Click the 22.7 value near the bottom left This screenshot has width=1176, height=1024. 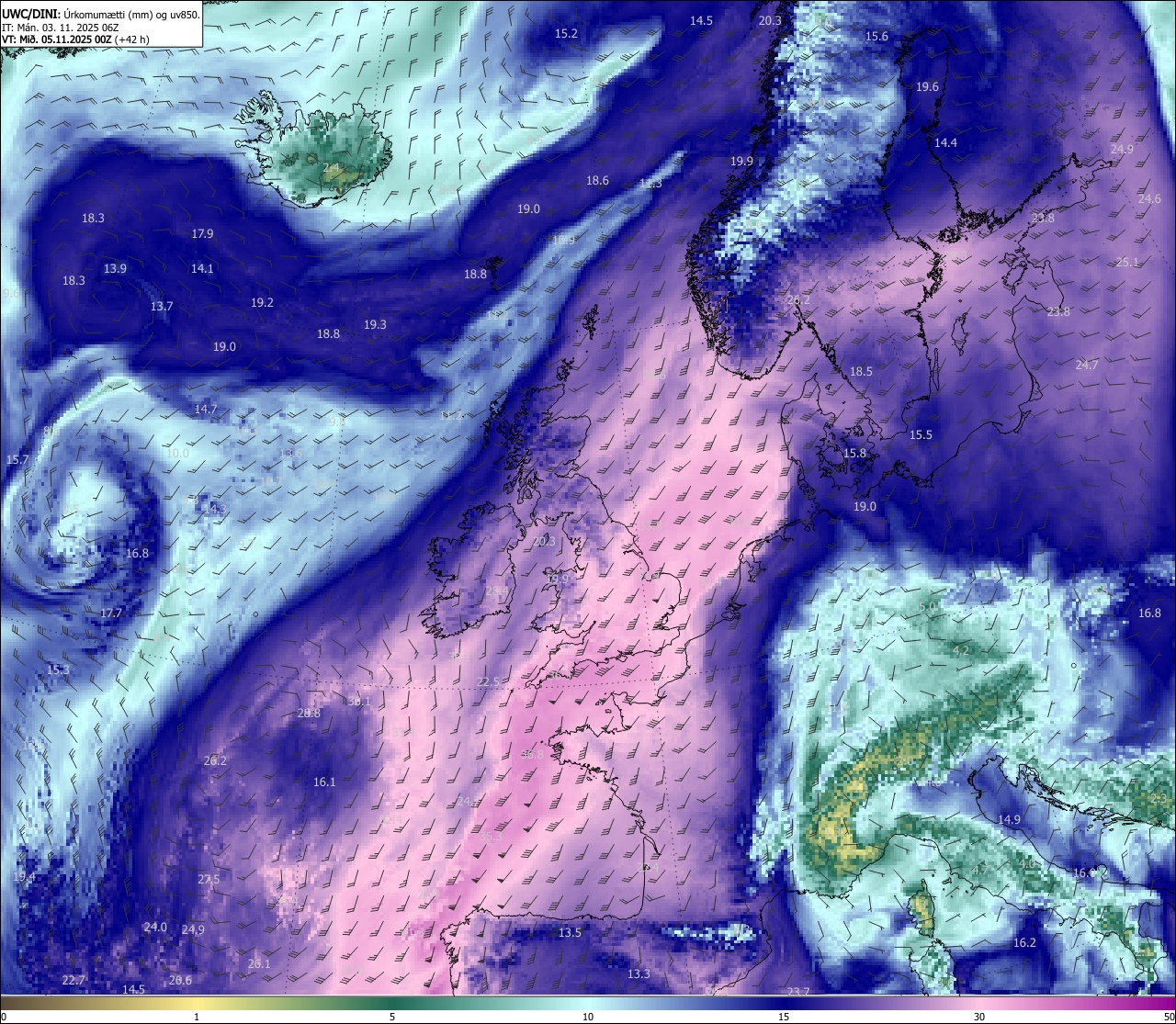point(73,981)
